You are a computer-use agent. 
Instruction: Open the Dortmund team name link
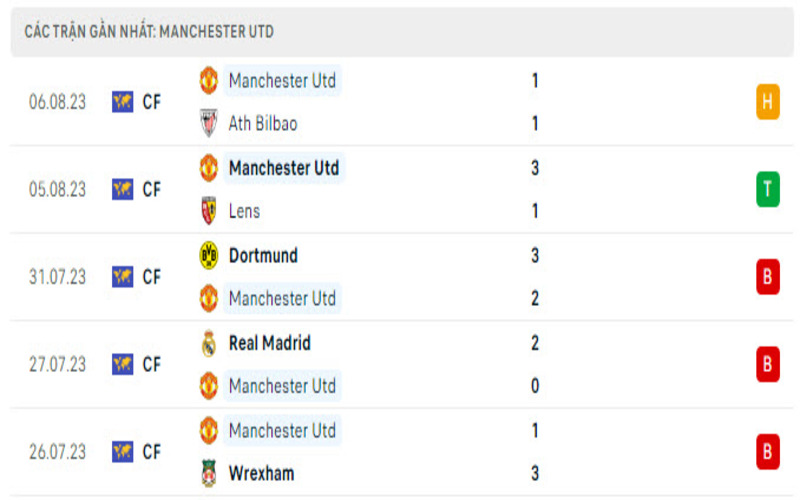[x=263, y=255]
